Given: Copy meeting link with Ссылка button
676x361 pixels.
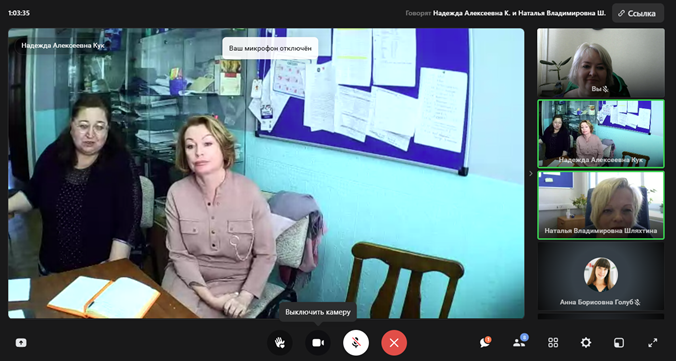Looking at the screenshot, I should (x=638, y=13).
